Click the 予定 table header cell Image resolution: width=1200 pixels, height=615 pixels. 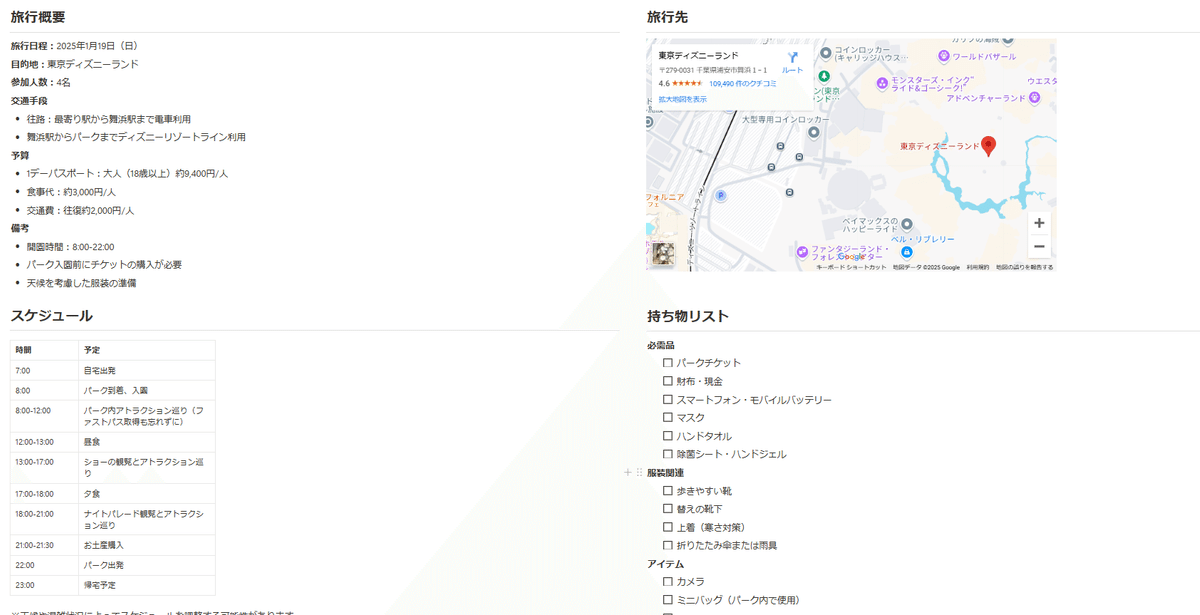147,350
